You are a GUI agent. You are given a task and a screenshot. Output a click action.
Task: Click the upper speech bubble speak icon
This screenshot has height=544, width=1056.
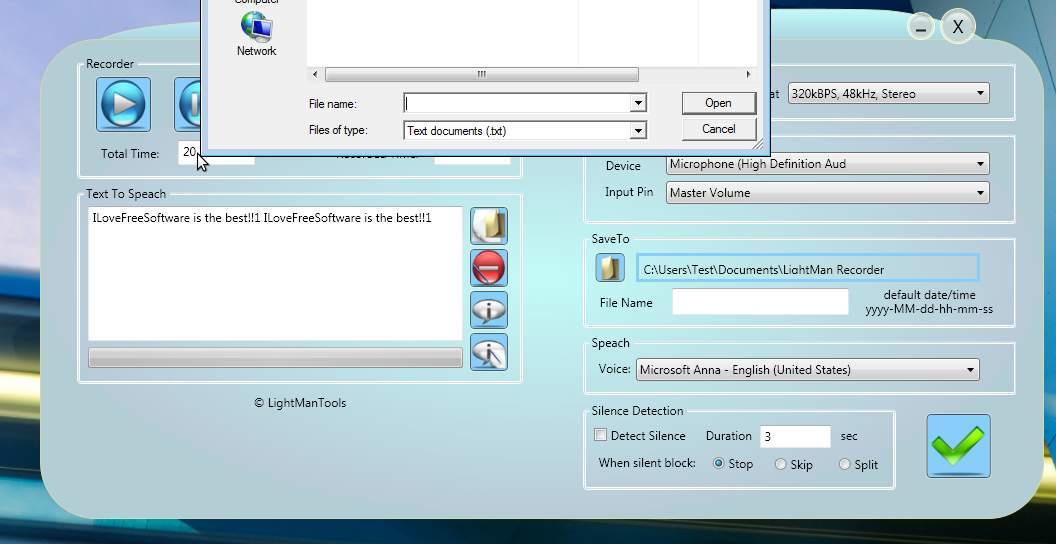click(488, 310)
